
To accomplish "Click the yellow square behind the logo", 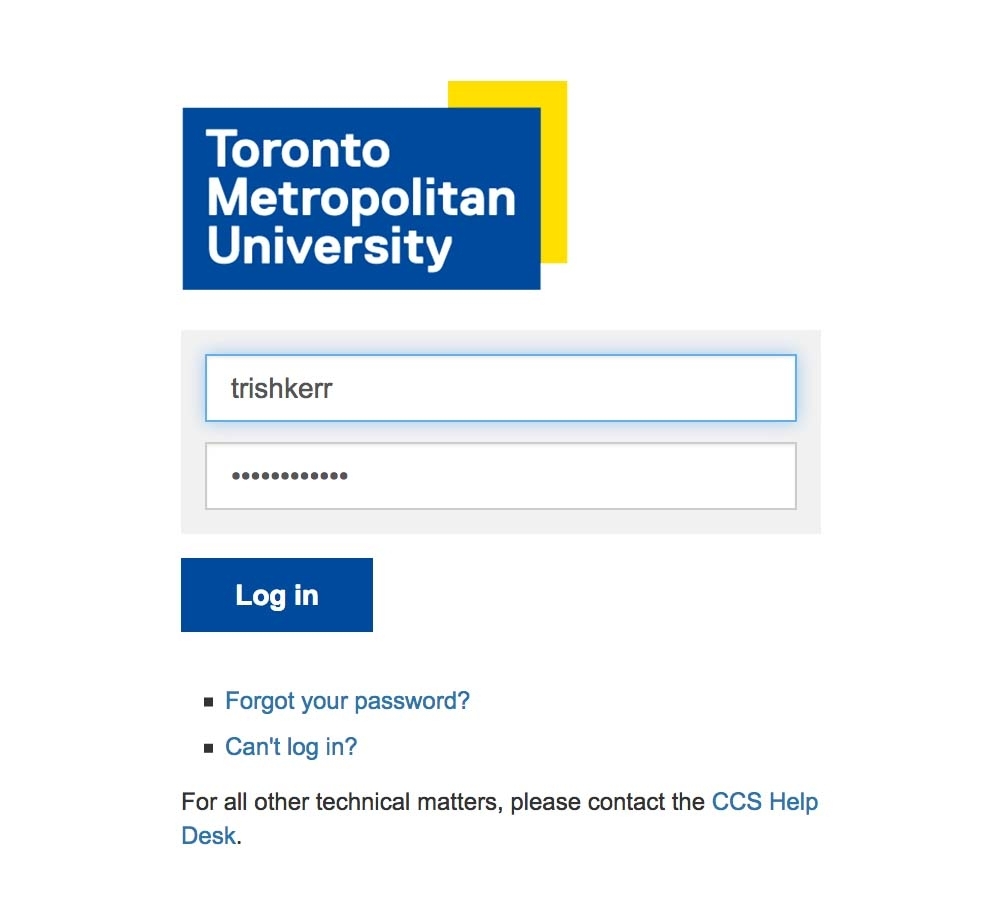I will tap(554, 170).
